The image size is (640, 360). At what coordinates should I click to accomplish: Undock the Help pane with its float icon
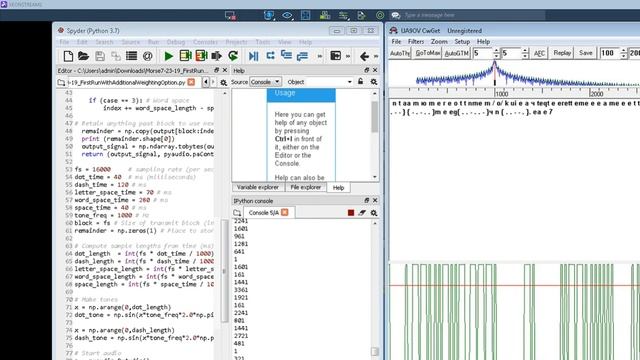[x=366, y=70]
